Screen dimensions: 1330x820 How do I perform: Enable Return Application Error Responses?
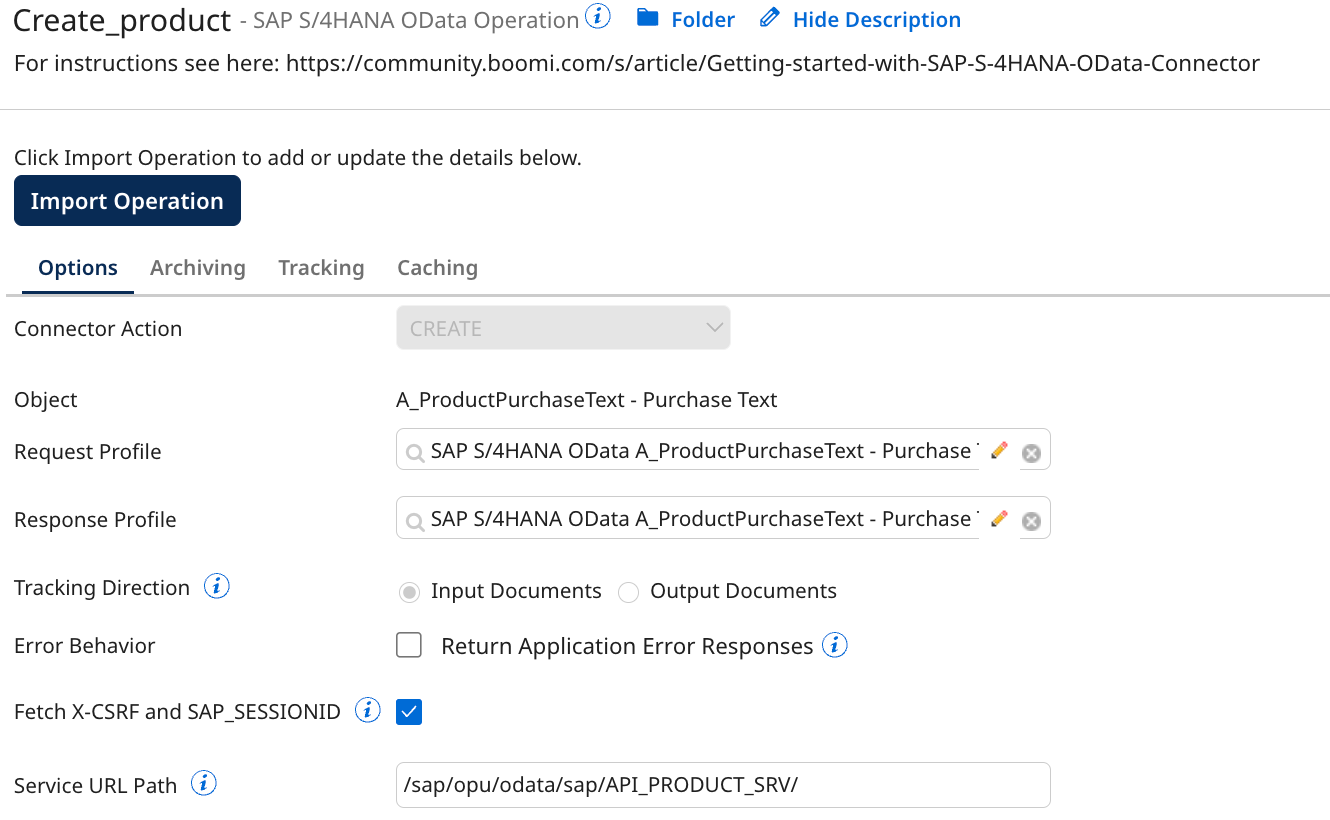pos(408,645)
